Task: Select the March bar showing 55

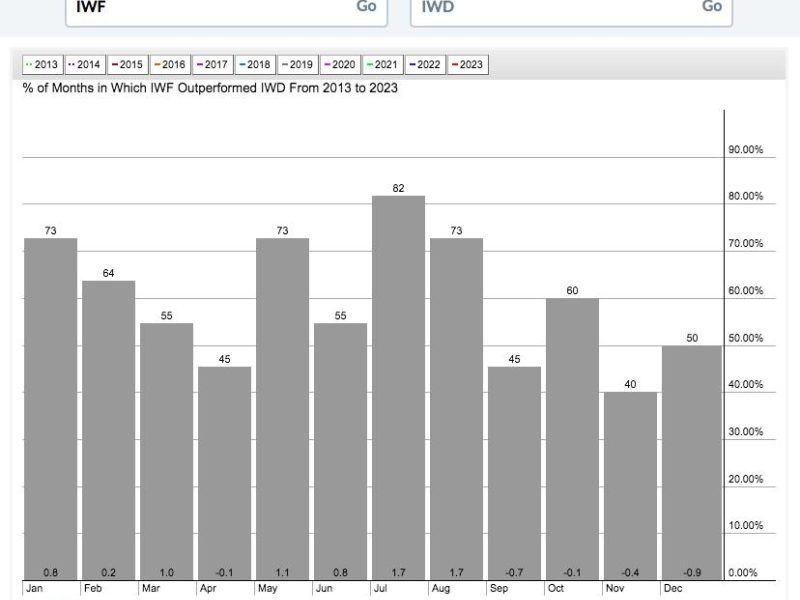Action: (x=167, y=451)
